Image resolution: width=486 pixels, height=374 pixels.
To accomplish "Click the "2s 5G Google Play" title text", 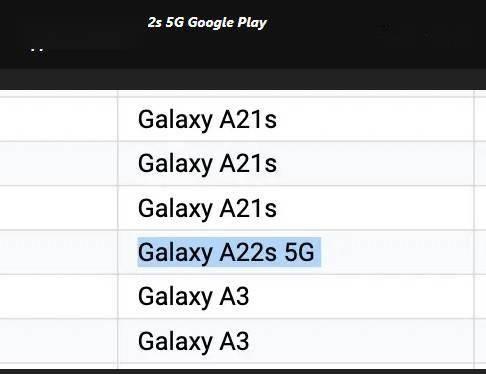I will point(207,23).
